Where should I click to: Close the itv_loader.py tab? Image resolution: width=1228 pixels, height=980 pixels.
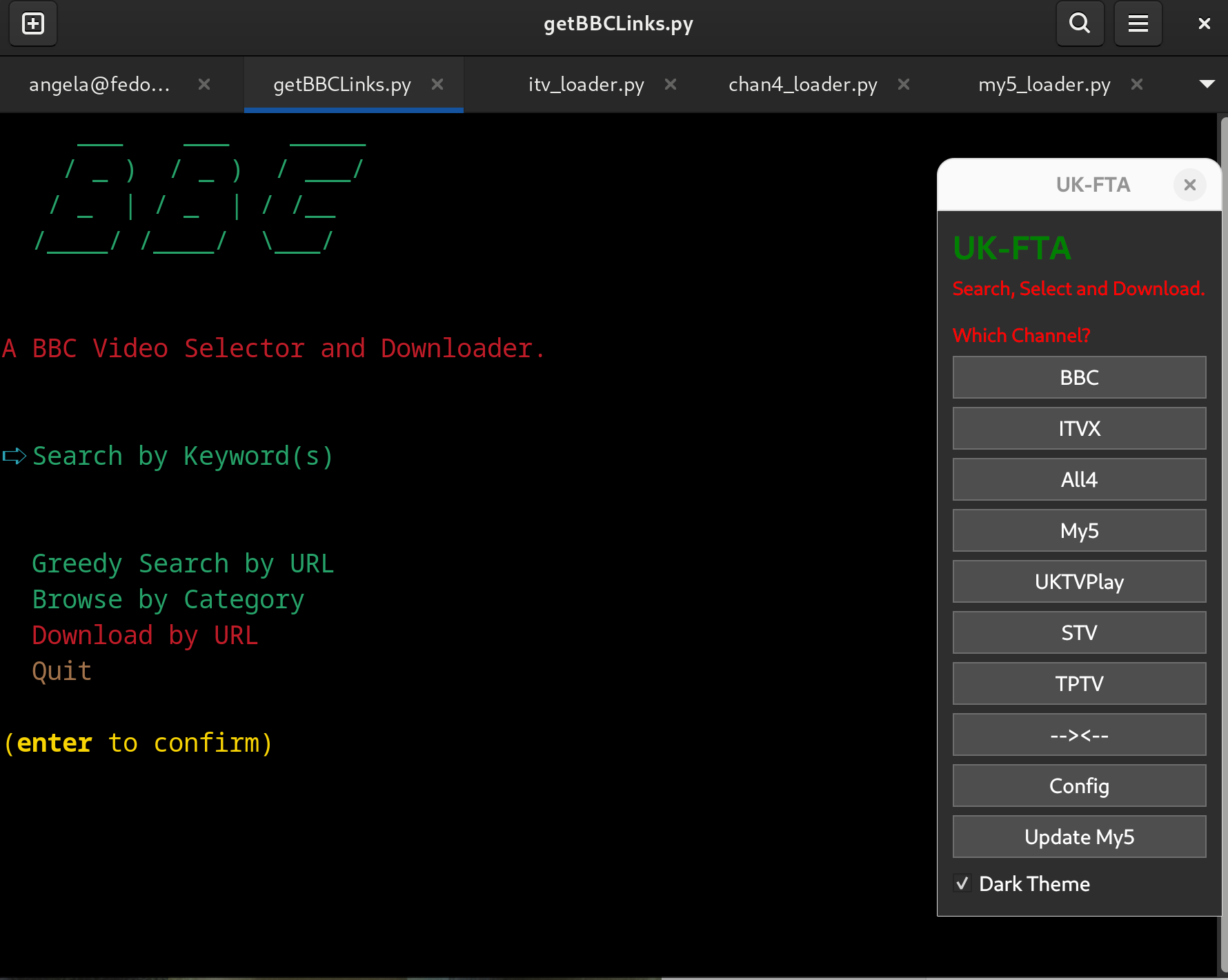coord(671,84)
